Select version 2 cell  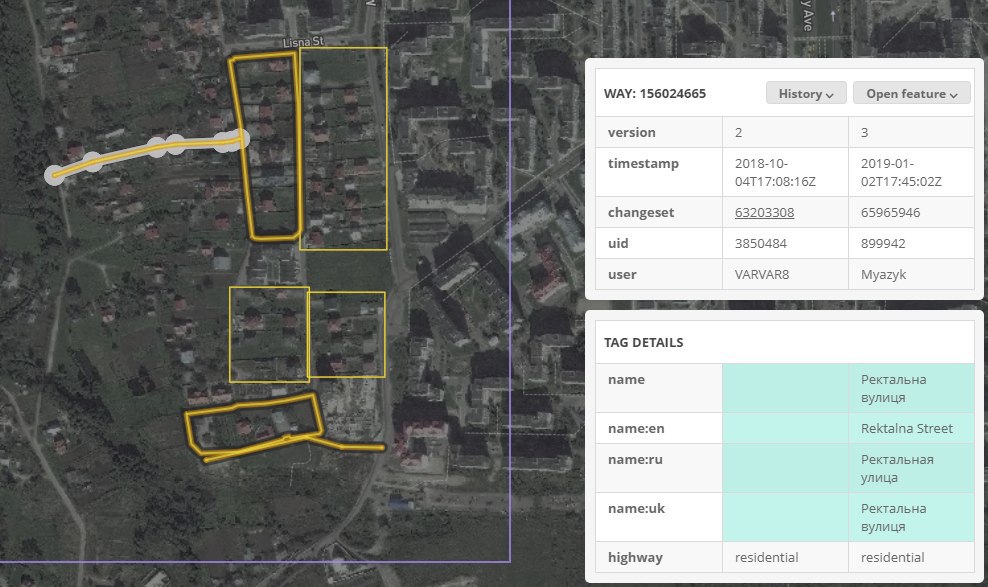tap(785, 132)
